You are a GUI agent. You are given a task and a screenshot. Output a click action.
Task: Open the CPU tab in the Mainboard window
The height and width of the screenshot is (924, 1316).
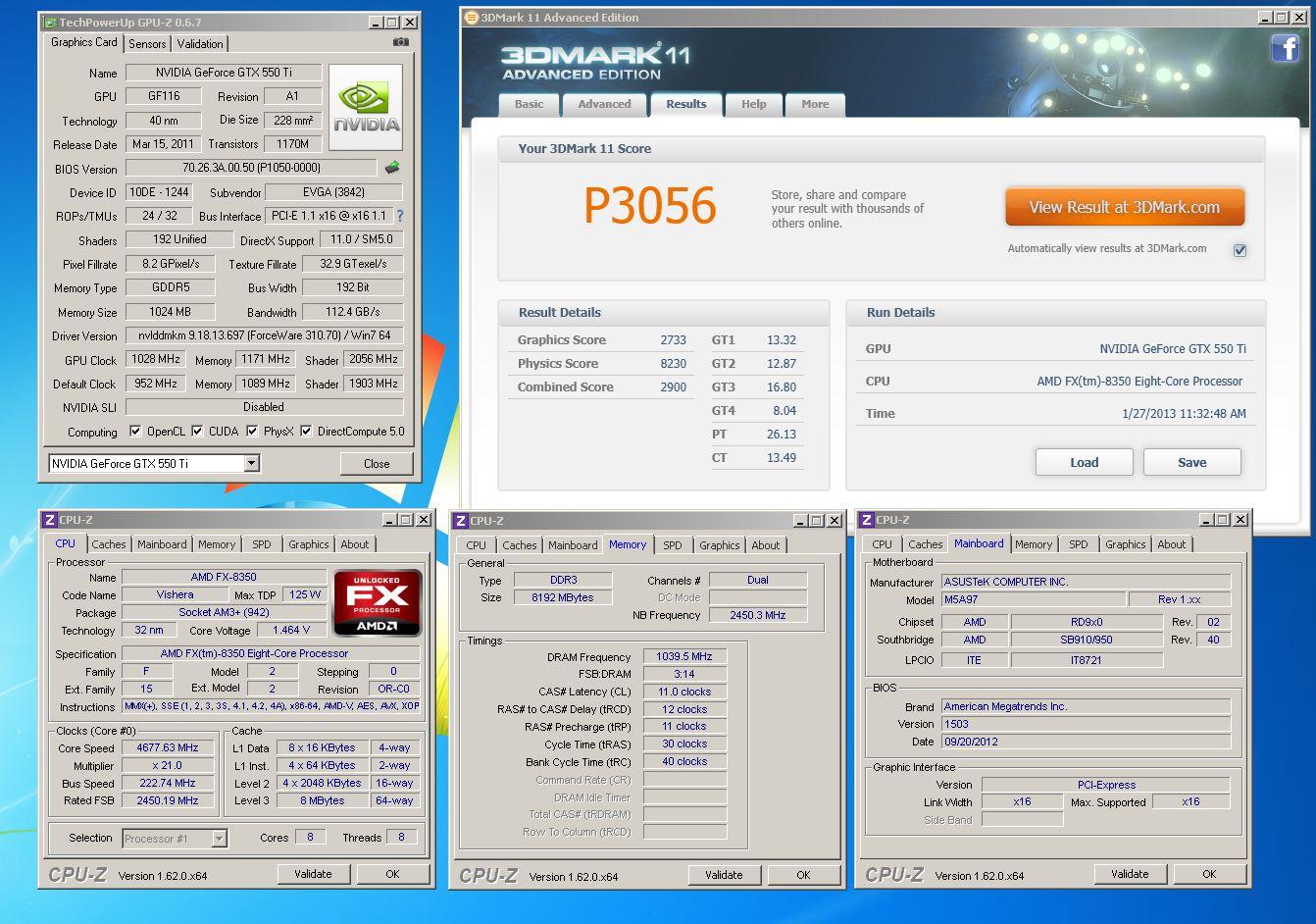coord(883,544)
